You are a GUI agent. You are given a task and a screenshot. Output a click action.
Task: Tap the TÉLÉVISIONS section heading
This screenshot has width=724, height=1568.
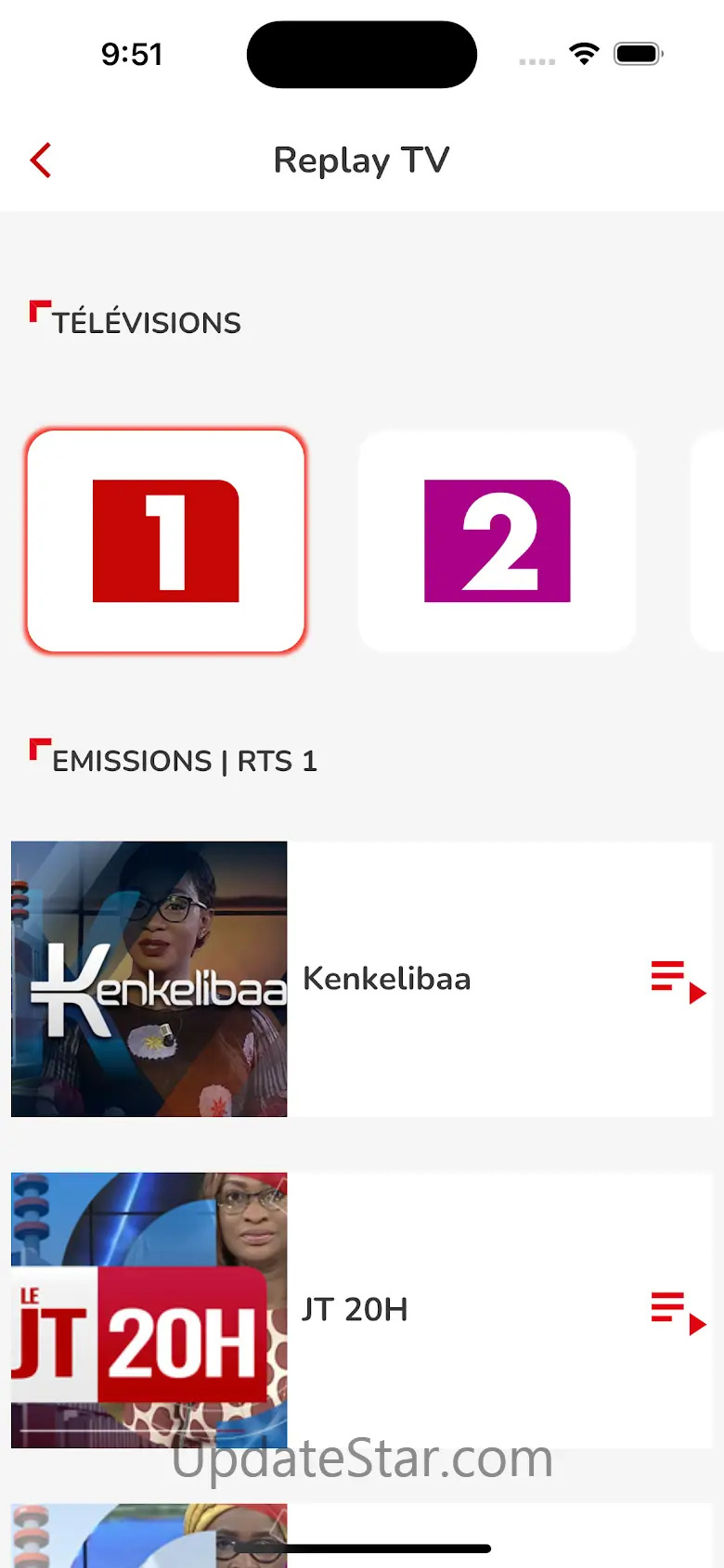147,323
